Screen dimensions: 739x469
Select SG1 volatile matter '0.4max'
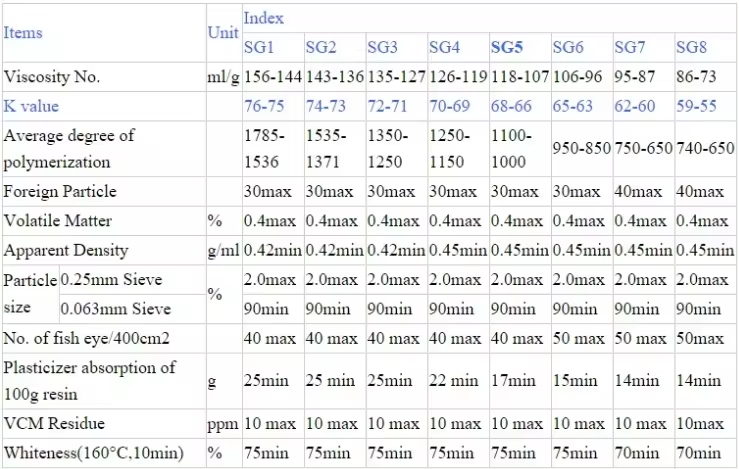coord(270,221)
